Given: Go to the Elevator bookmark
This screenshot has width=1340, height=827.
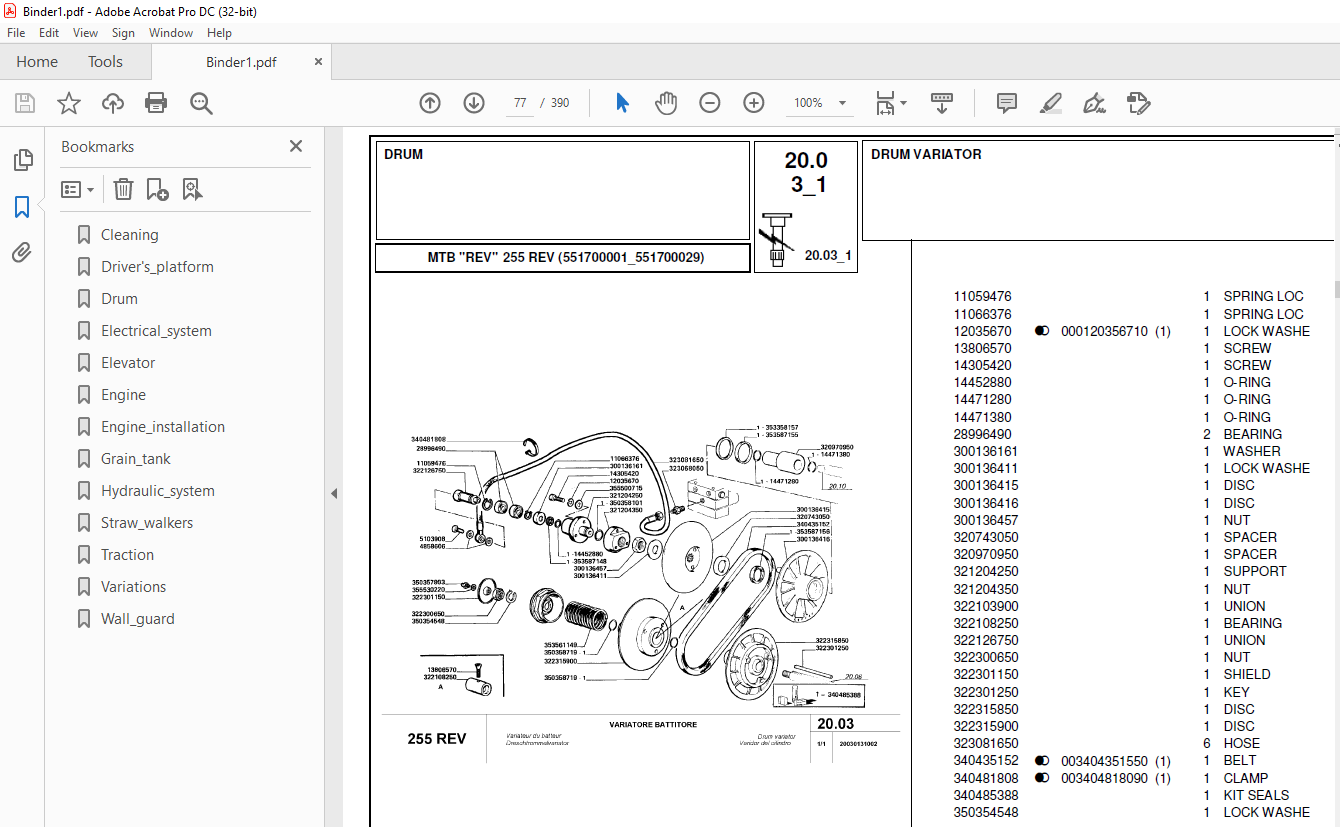Looking at the screenshot, I should [128, 363].
